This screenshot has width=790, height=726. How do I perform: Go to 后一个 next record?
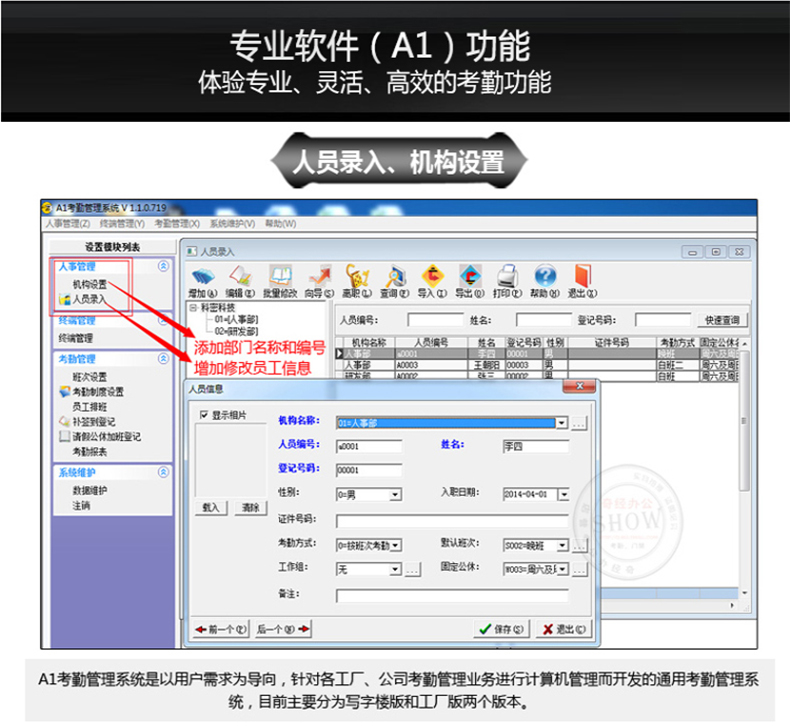click(x=283, y=629)
